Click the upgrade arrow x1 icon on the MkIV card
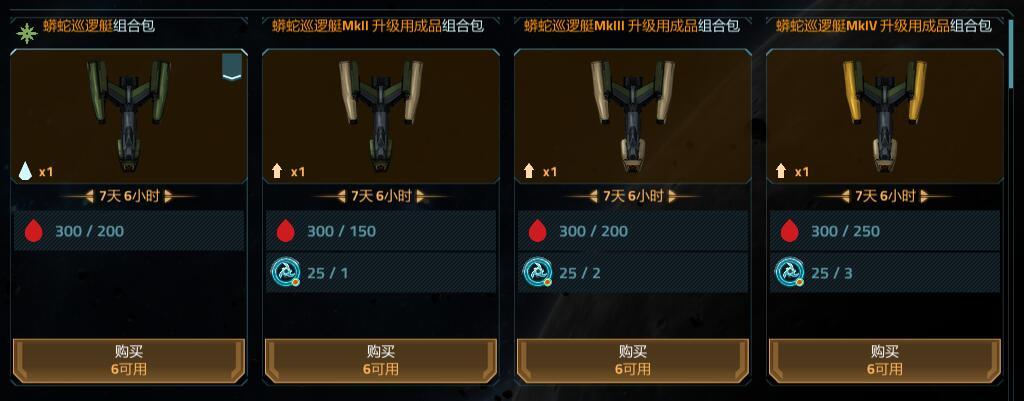 click(780, 172)
